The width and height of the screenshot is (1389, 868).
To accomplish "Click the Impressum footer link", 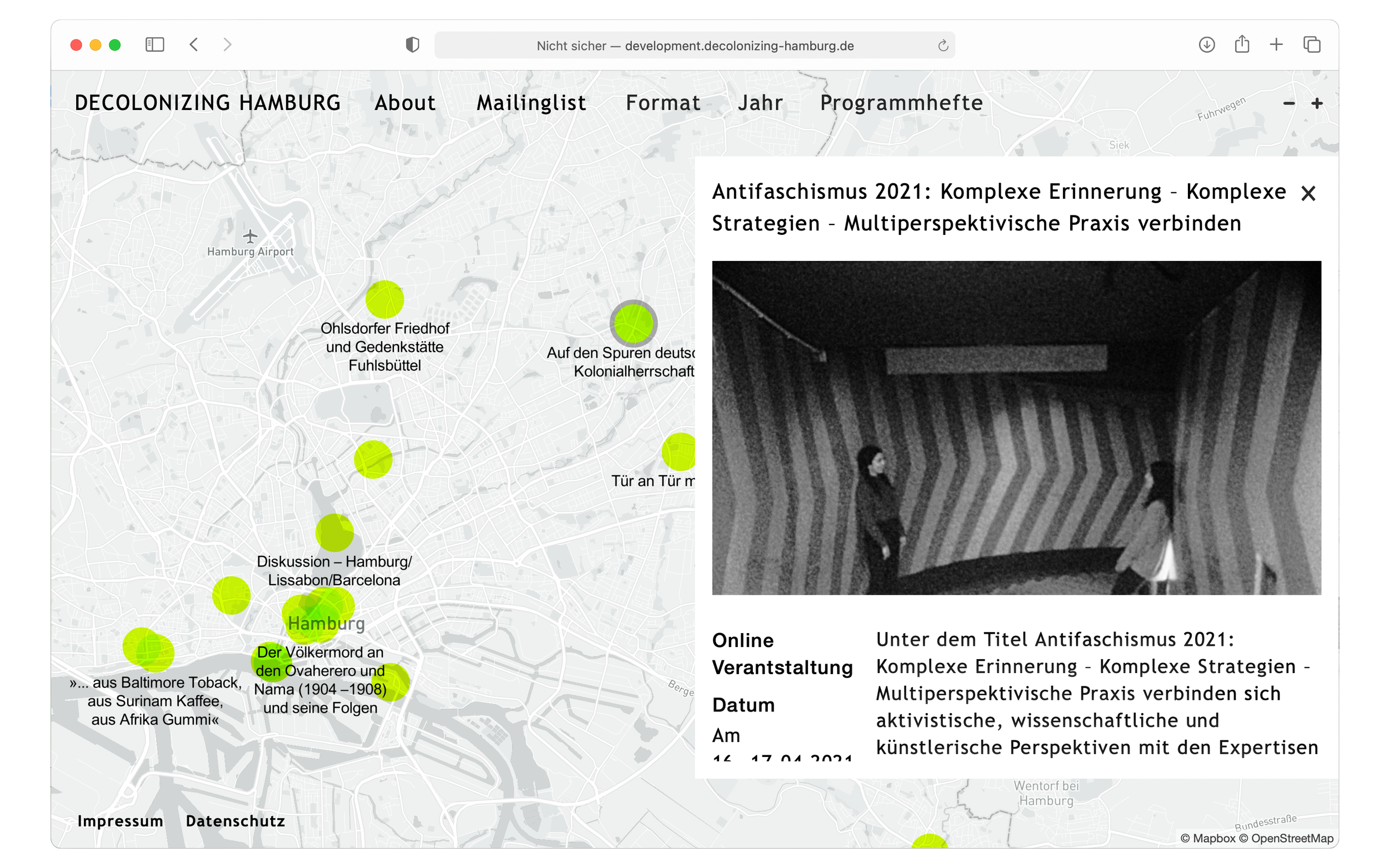I will tap(120, 821).
